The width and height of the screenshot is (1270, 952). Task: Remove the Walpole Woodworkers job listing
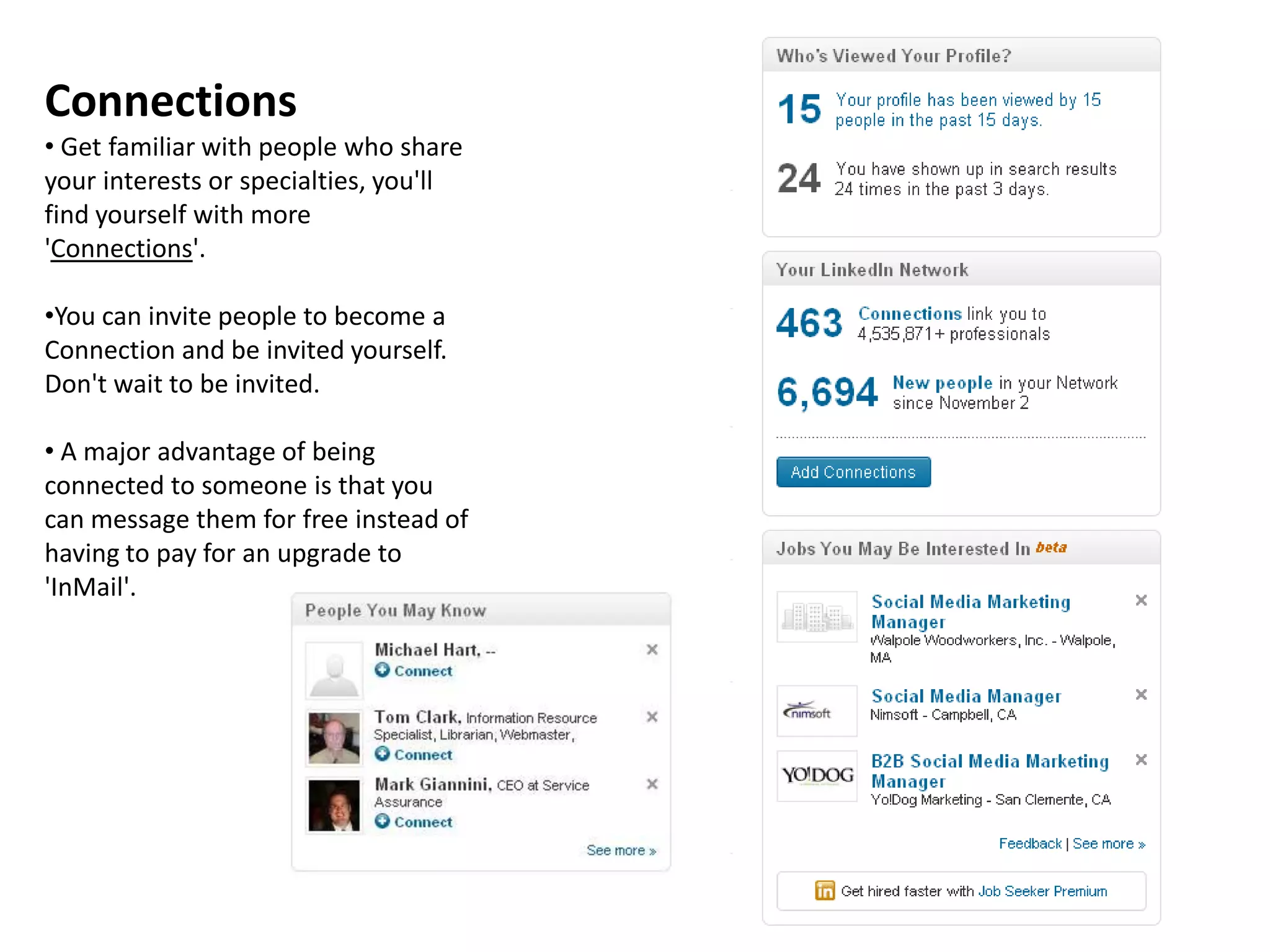click(1141, 600)
